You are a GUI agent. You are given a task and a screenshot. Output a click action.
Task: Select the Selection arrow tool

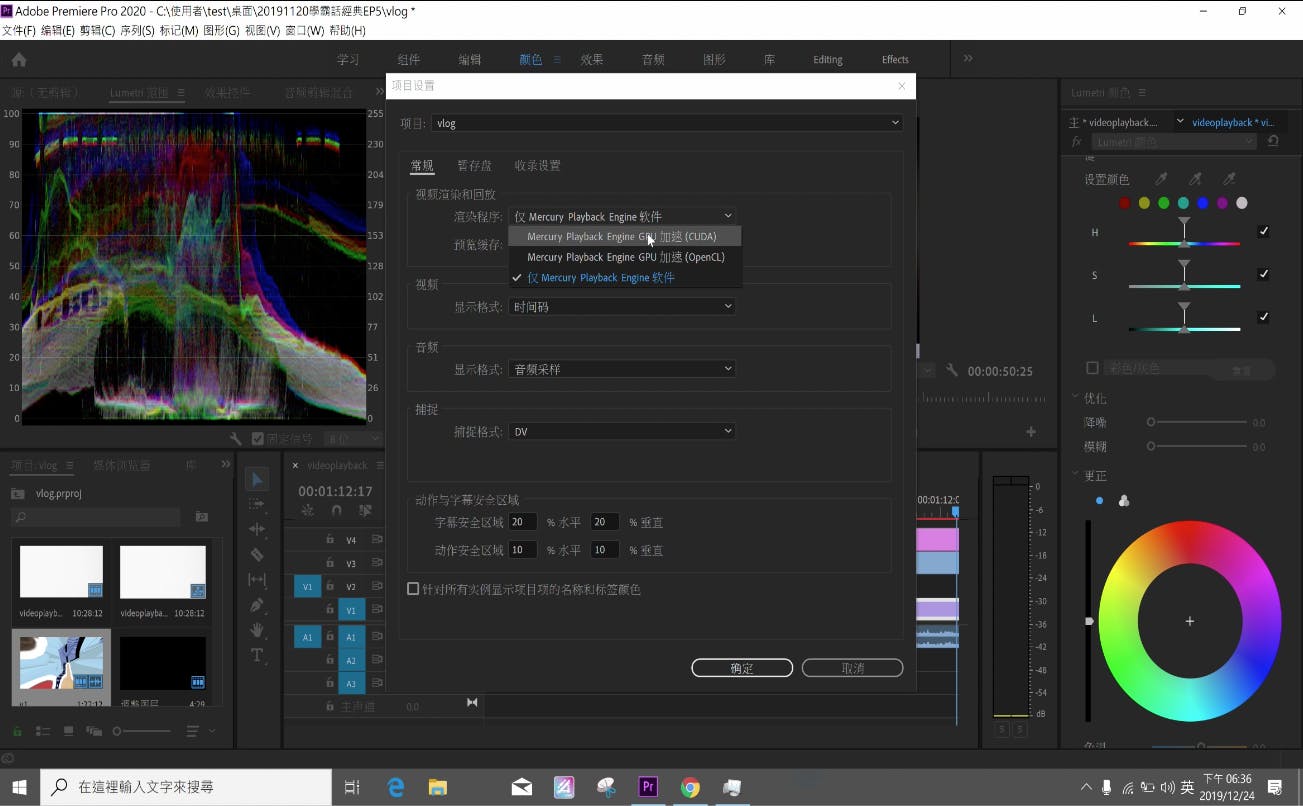(257, 480)
